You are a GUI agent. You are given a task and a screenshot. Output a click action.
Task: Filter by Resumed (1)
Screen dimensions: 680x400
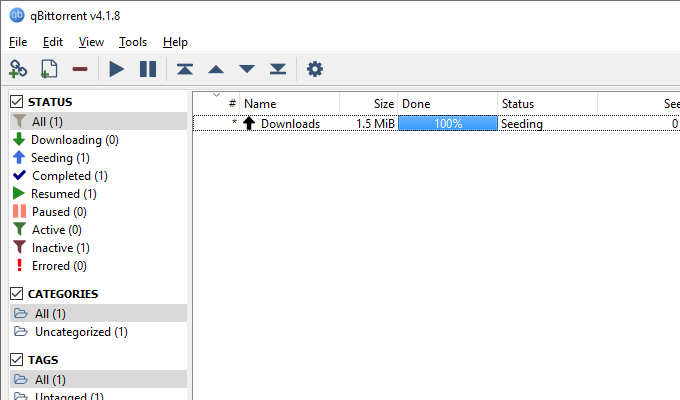pos(98,193)
